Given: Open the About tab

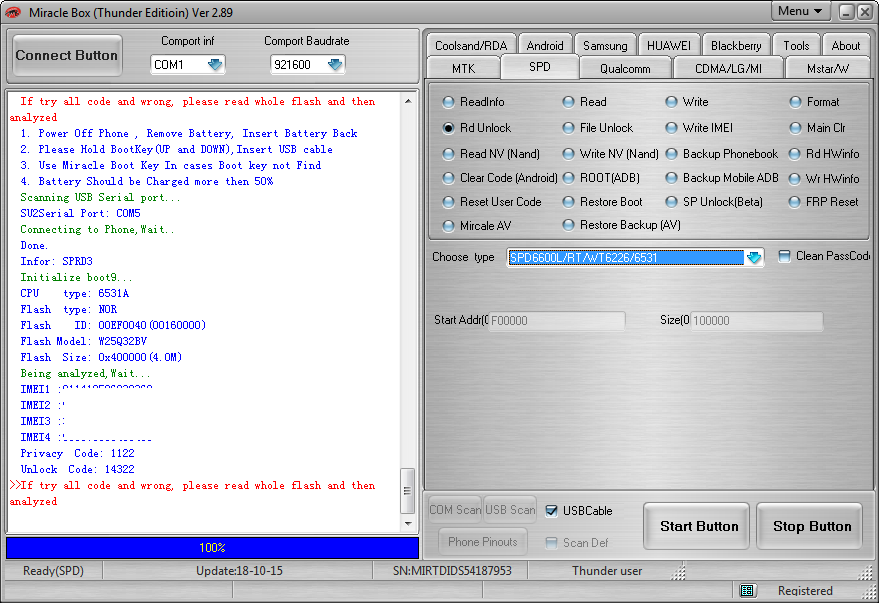Looking at the screenshot, I should pyautogui.click(x=845, y=45).
